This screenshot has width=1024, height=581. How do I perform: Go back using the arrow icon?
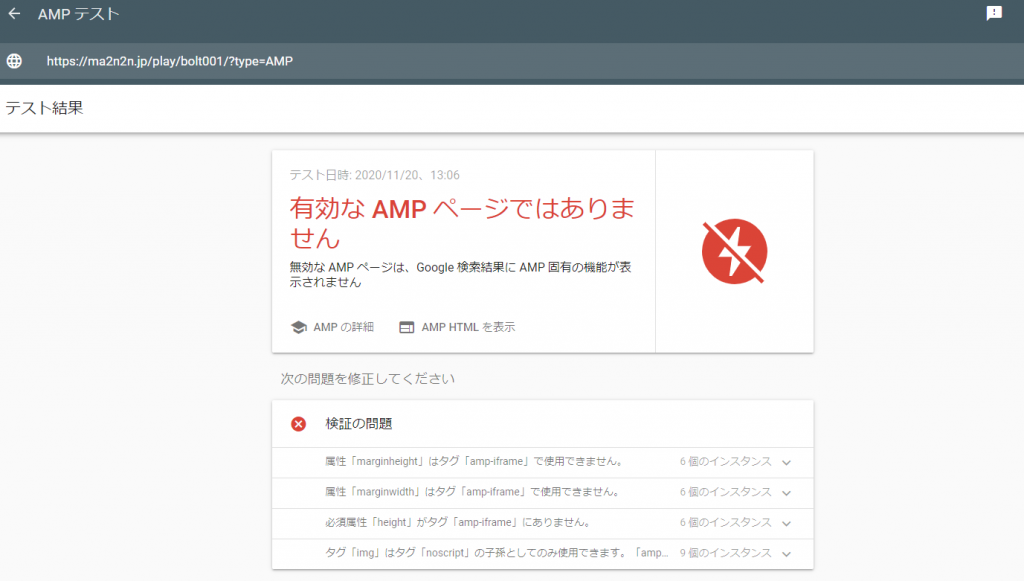14,14
